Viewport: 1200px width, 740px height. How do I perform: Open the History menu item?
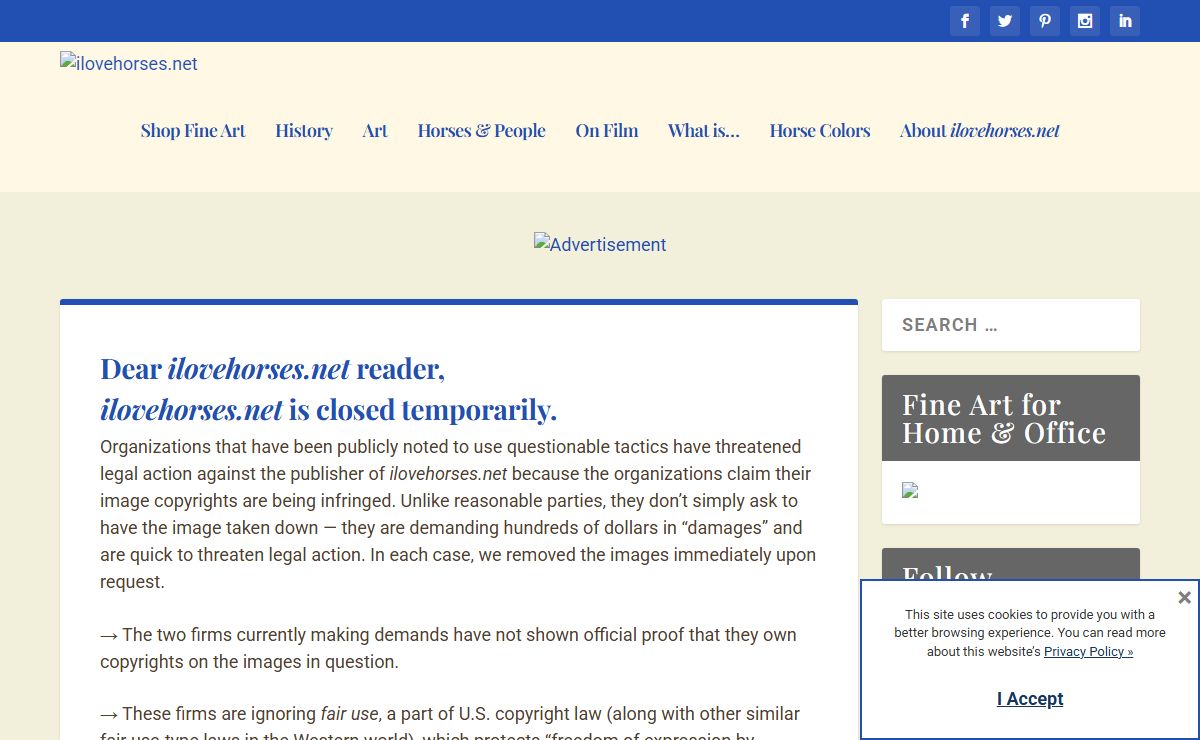304,130
